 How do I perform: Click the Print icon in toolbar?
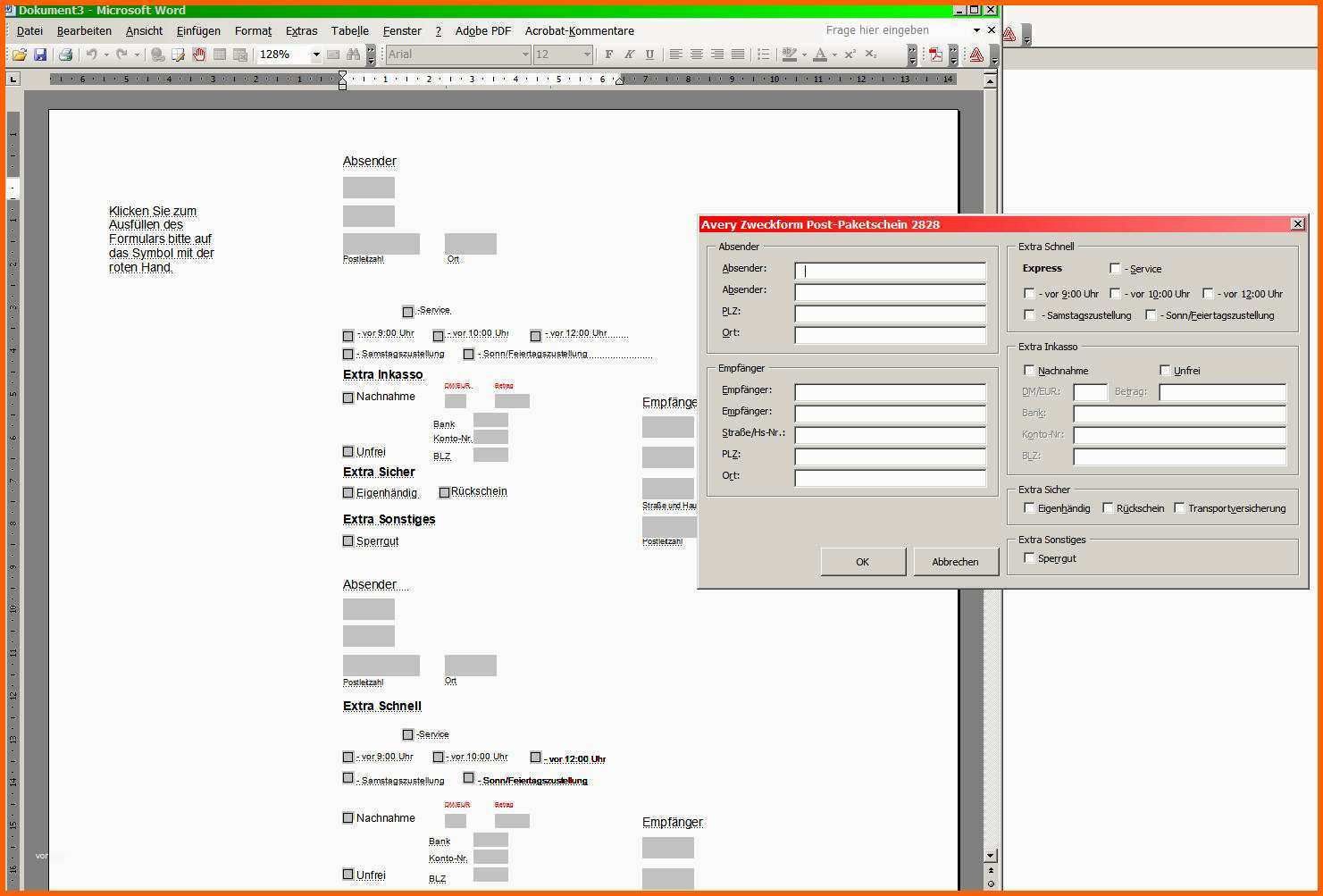pos(65,54)
